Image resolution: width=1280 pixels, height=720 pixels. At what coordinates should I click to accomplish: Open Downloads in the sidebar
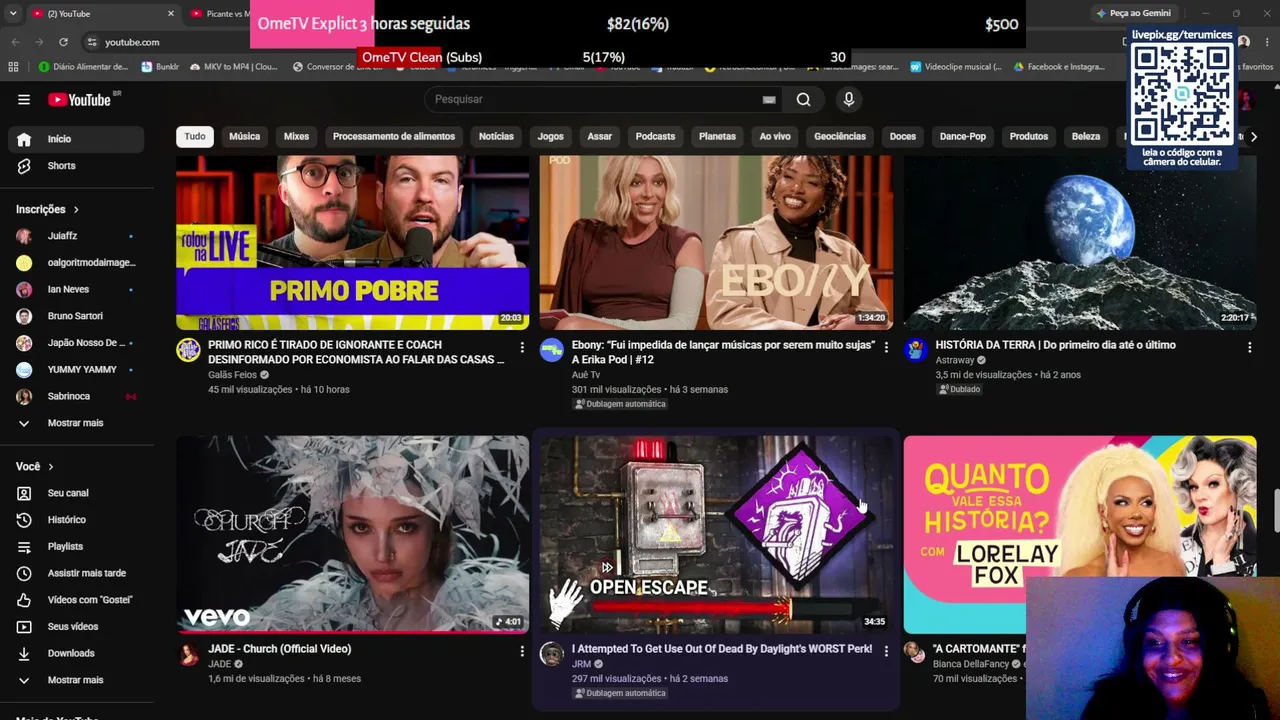pyautogui.click(x=77, y=653)
